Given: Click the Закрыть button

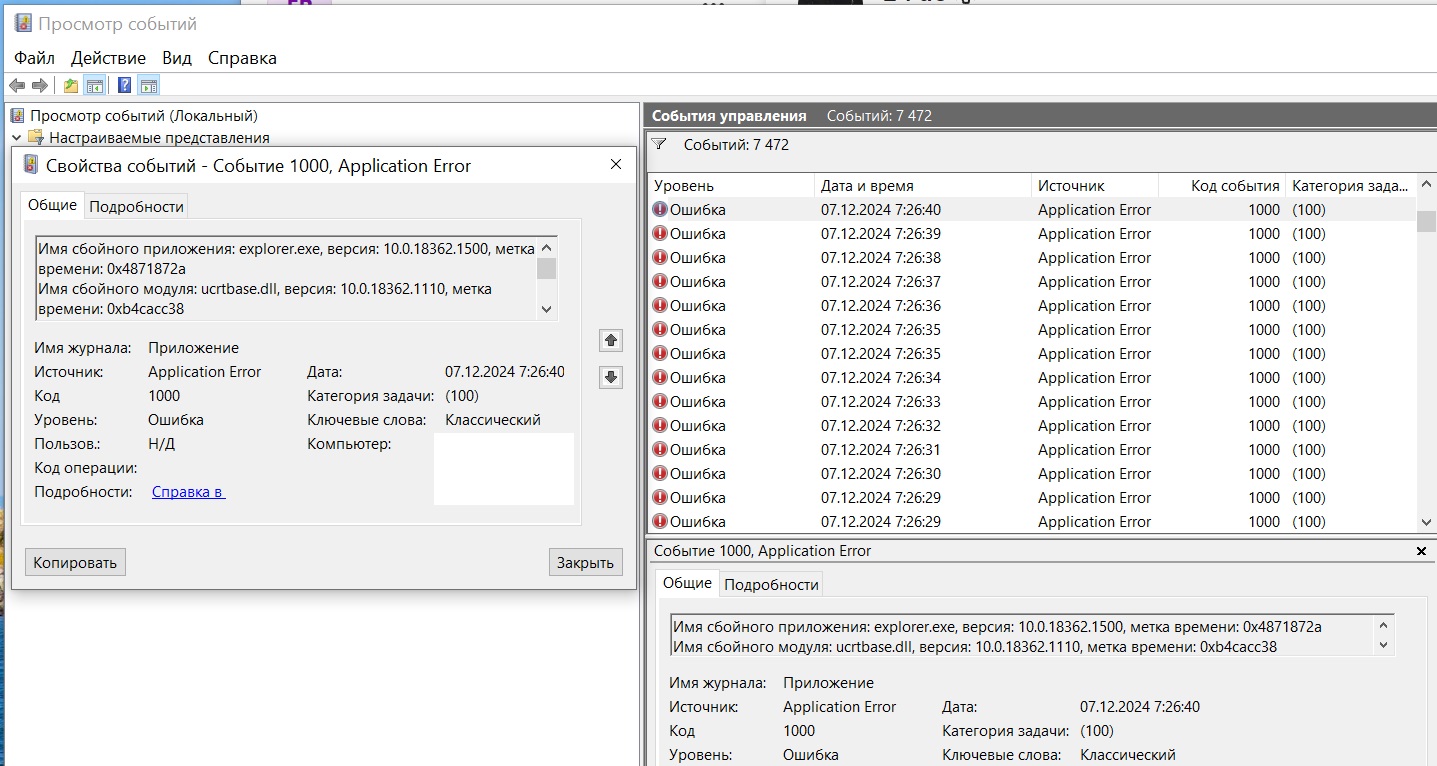Looking at the screenshot, I should [585, 562].
